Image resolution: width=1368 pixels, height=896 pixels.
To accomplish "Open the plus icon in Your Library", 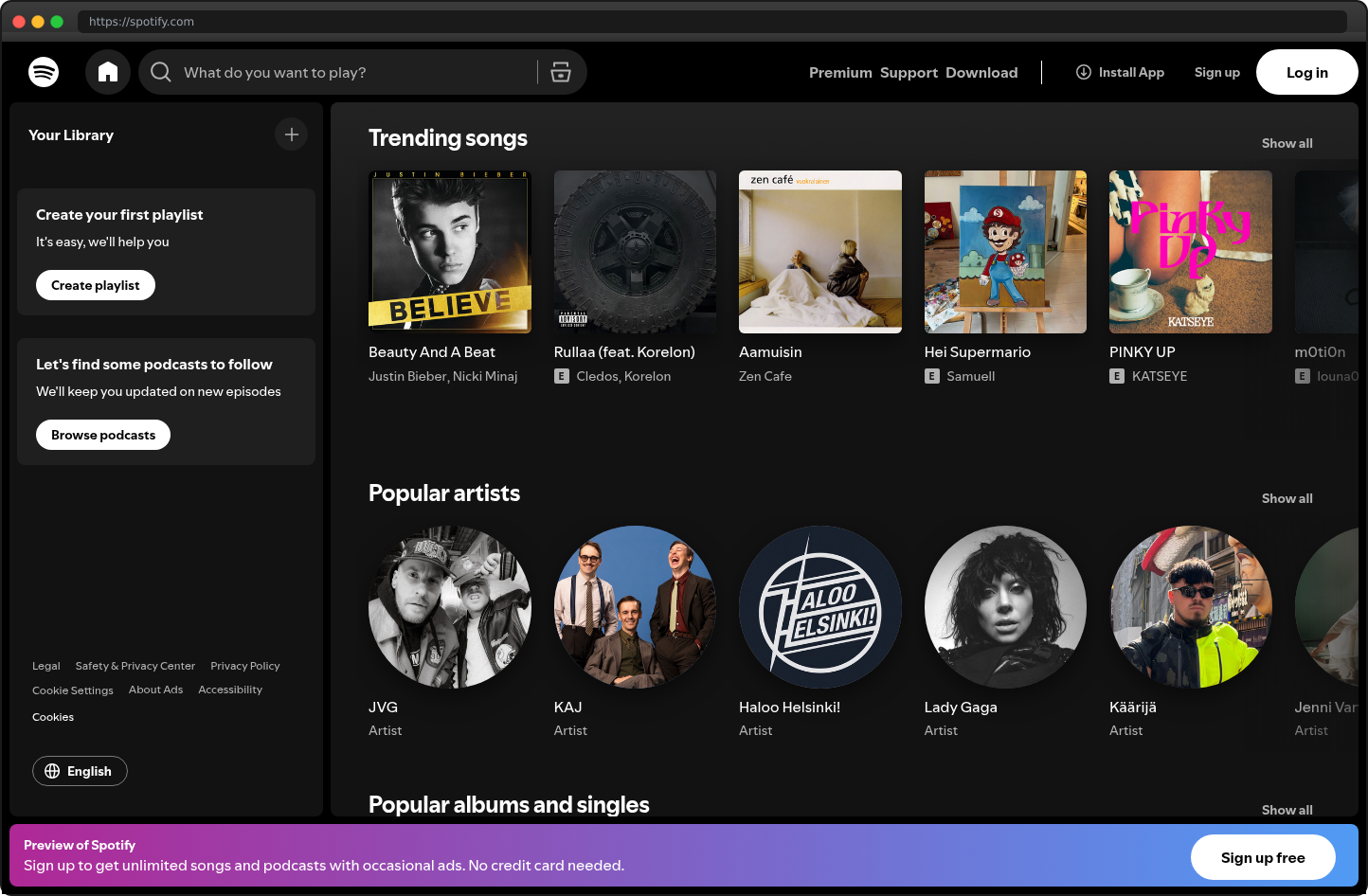I will point(291,134).
